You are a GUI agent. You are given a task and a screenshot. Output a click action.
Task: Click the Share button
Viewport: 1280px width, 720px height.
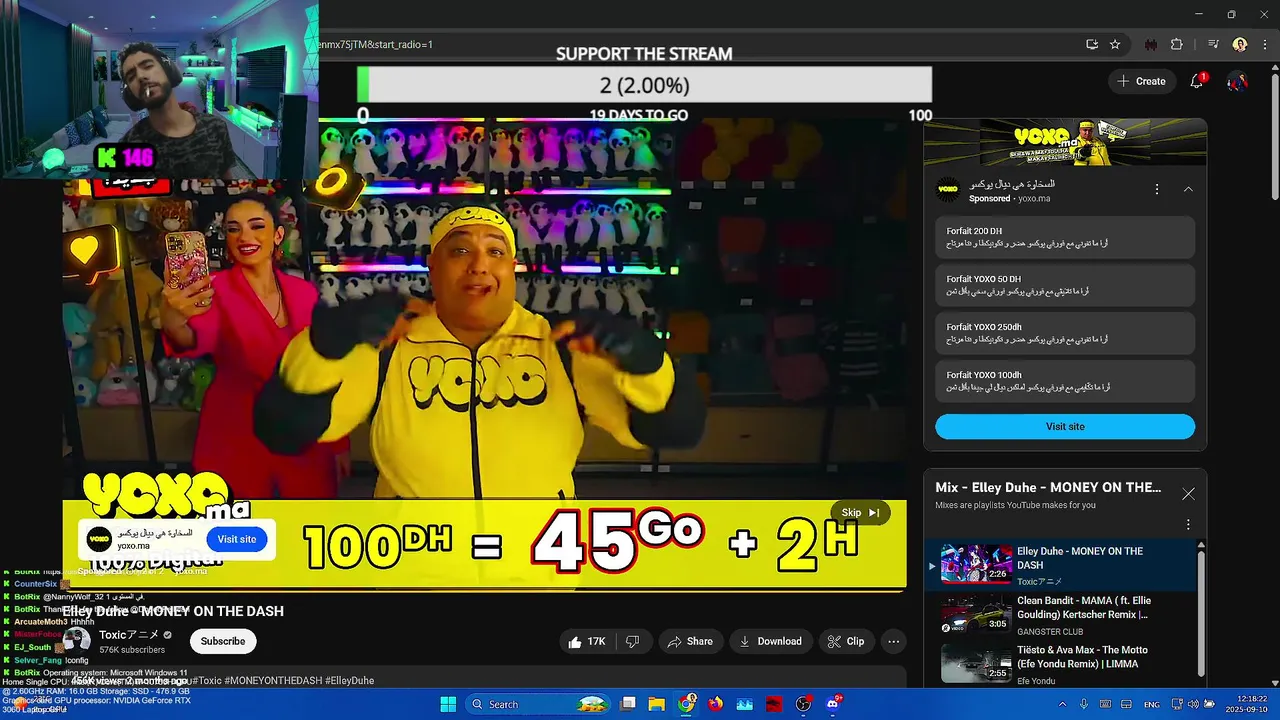[x=690, y=641]
